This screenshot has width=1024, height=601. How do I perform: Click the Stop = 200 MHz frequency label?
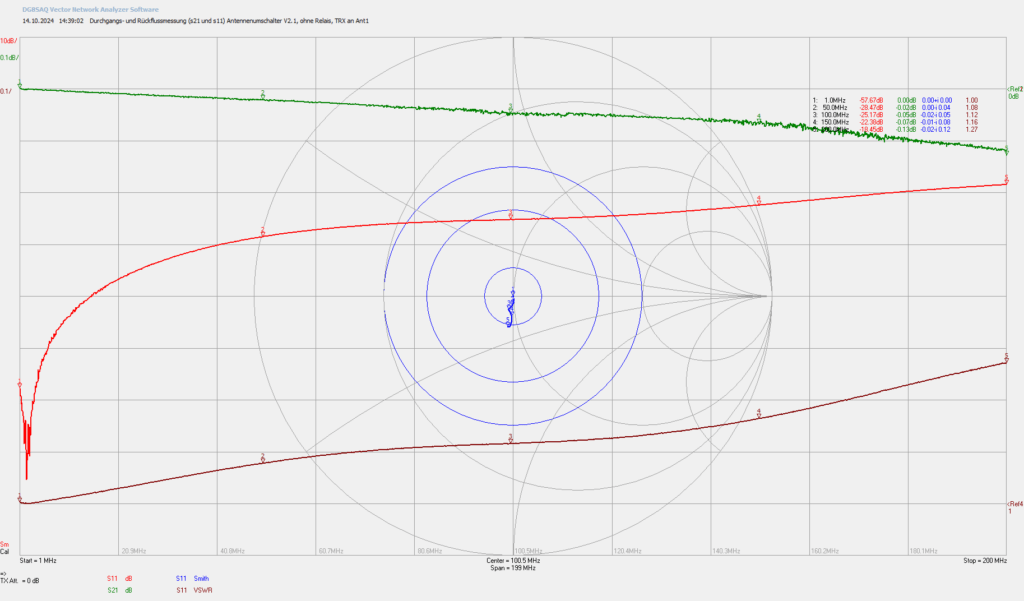tap(985, 560)
